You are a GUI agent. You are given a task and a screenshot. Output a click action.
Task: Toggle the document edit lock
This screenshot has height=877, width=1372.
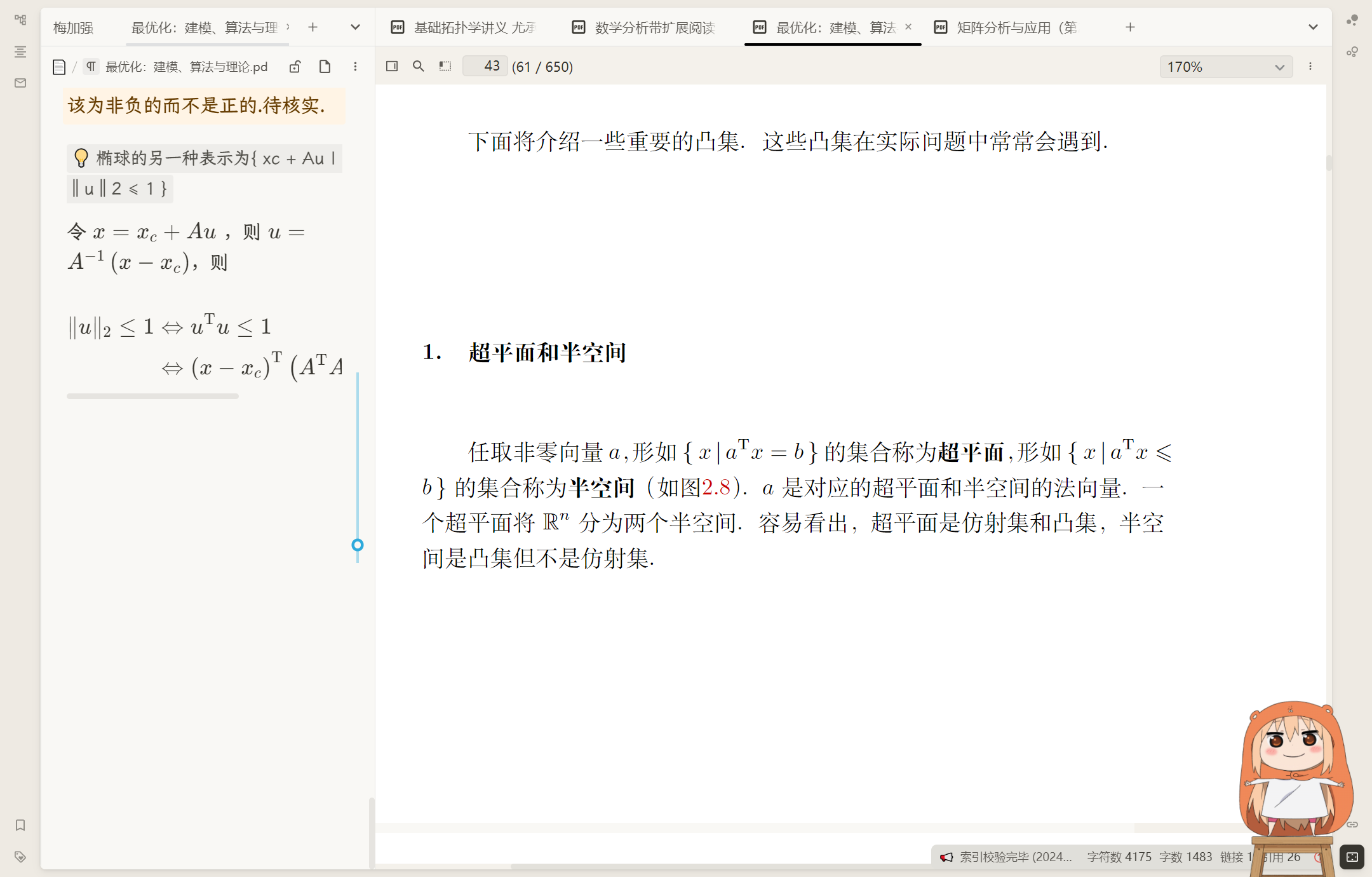[295, 67]
